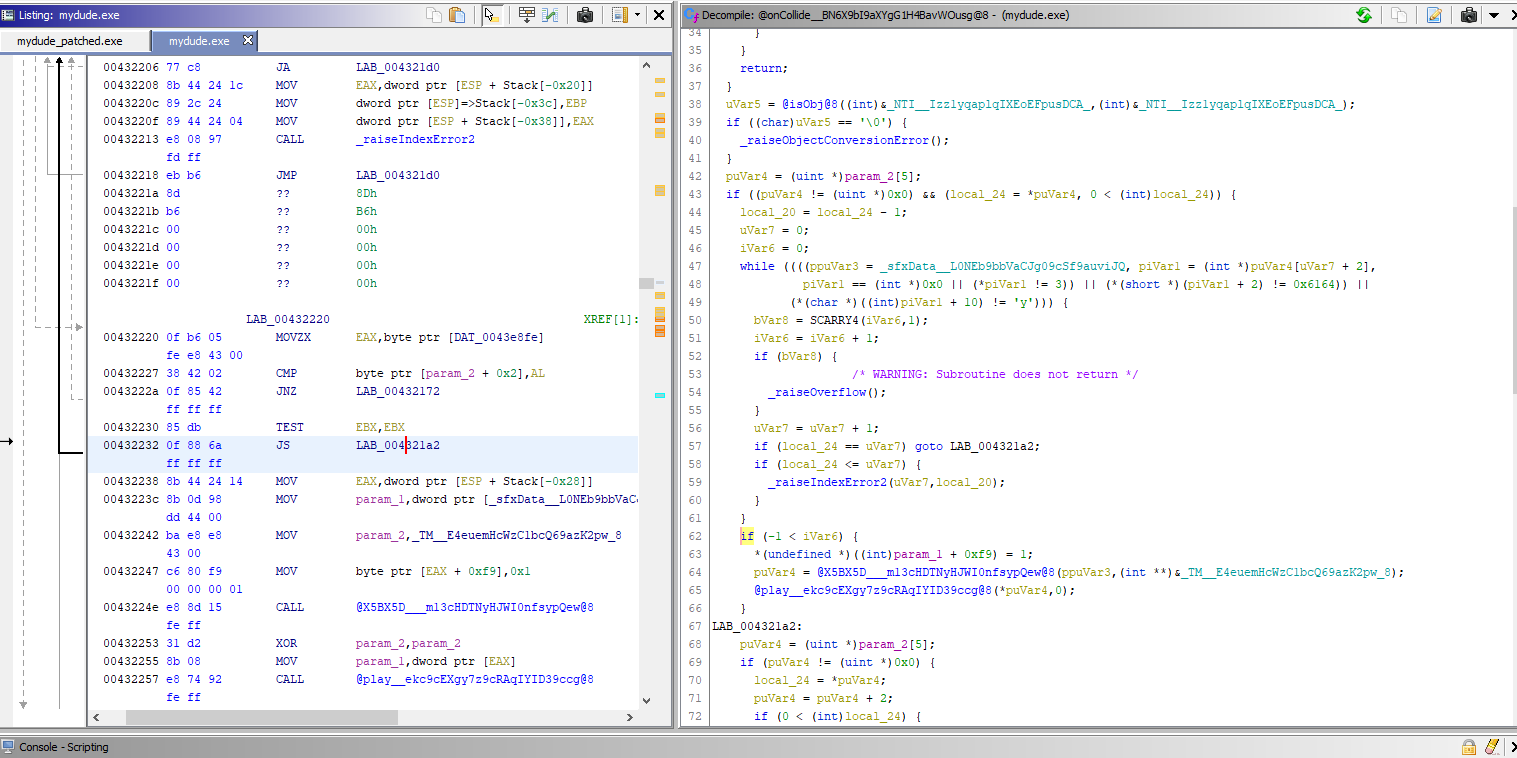The image size is (1517, 758).
Task: Open the Listing diff view icon
Action: (x=550, y=15)
